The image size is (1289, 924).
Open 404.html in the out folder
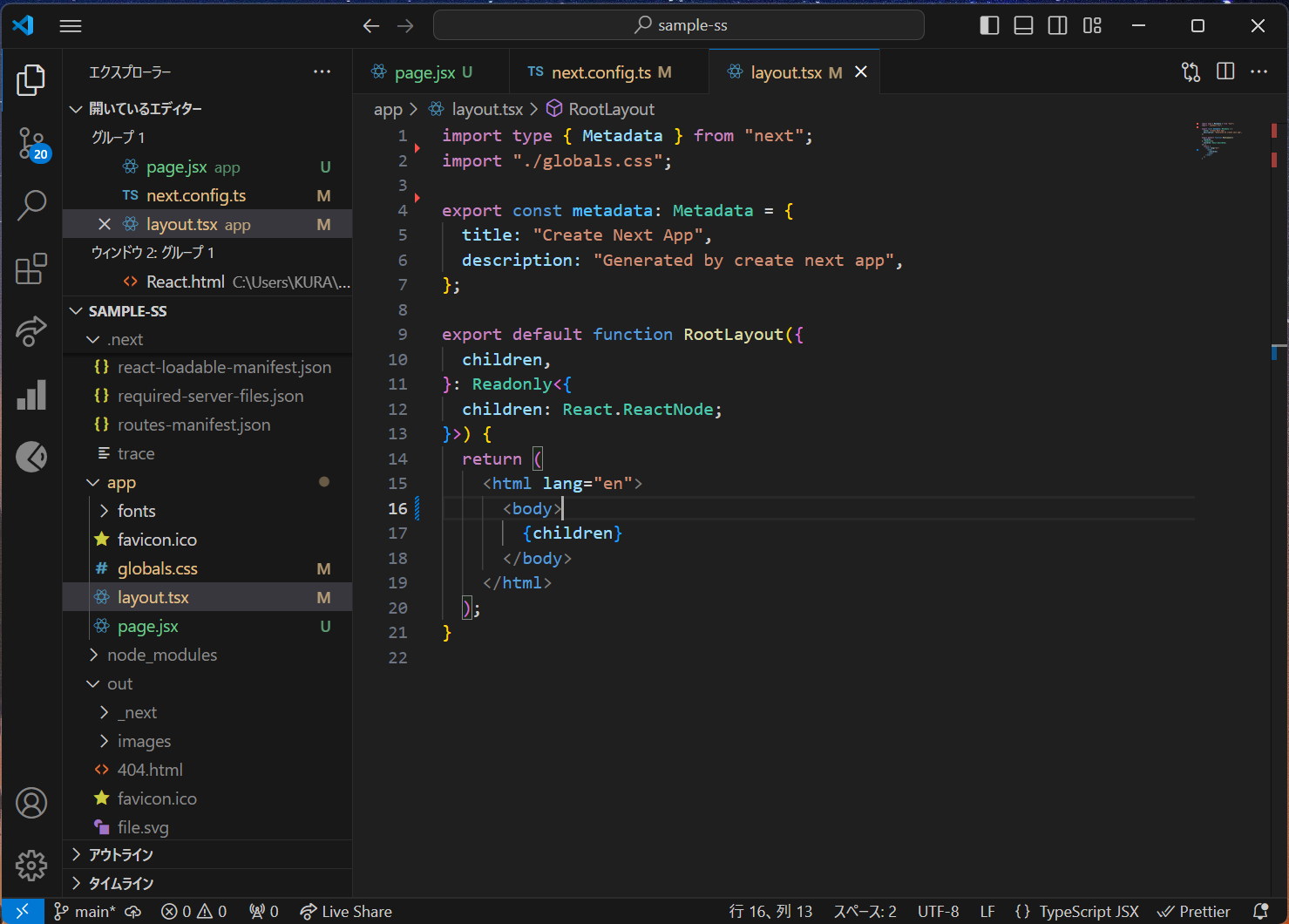[x=207, y=770]
